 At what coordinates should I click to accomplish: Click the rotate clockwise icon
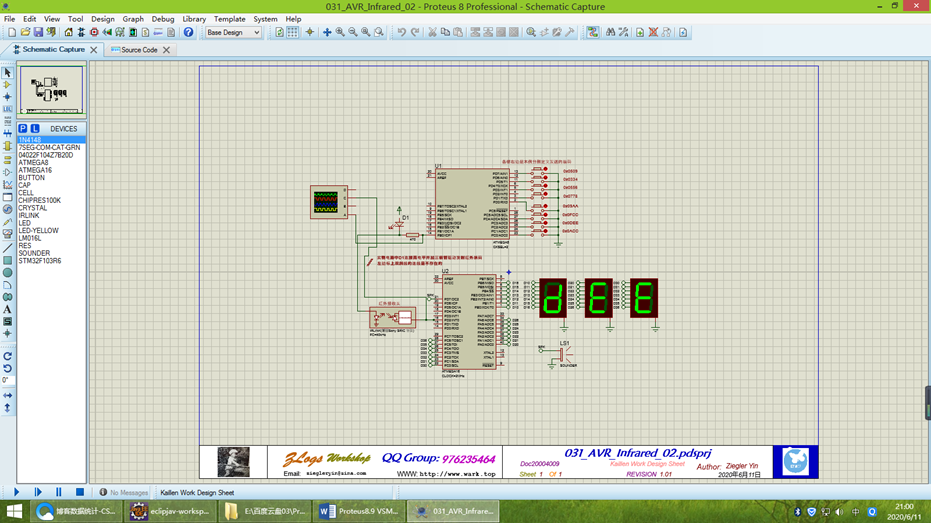[7, 356]
